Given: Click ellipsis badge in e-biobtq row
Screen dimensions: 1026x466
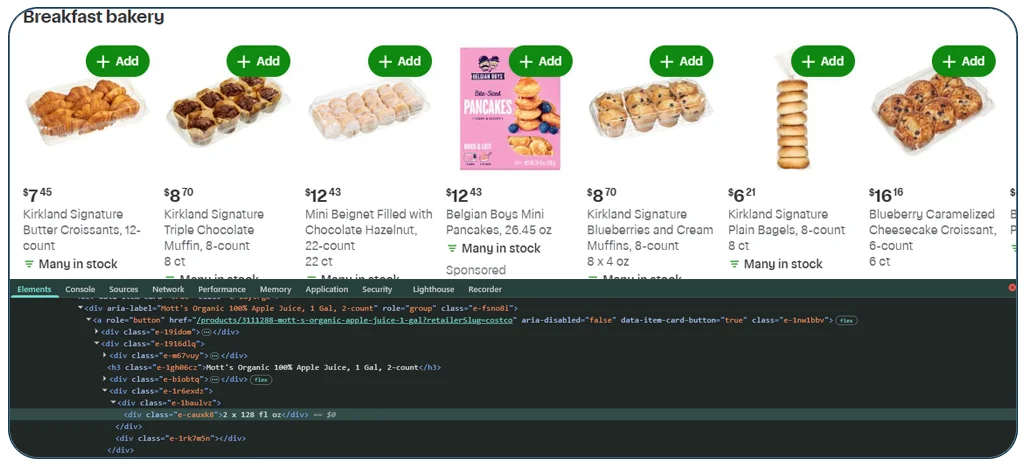Looking at the screenshot, I should click(x=213, y=379).
